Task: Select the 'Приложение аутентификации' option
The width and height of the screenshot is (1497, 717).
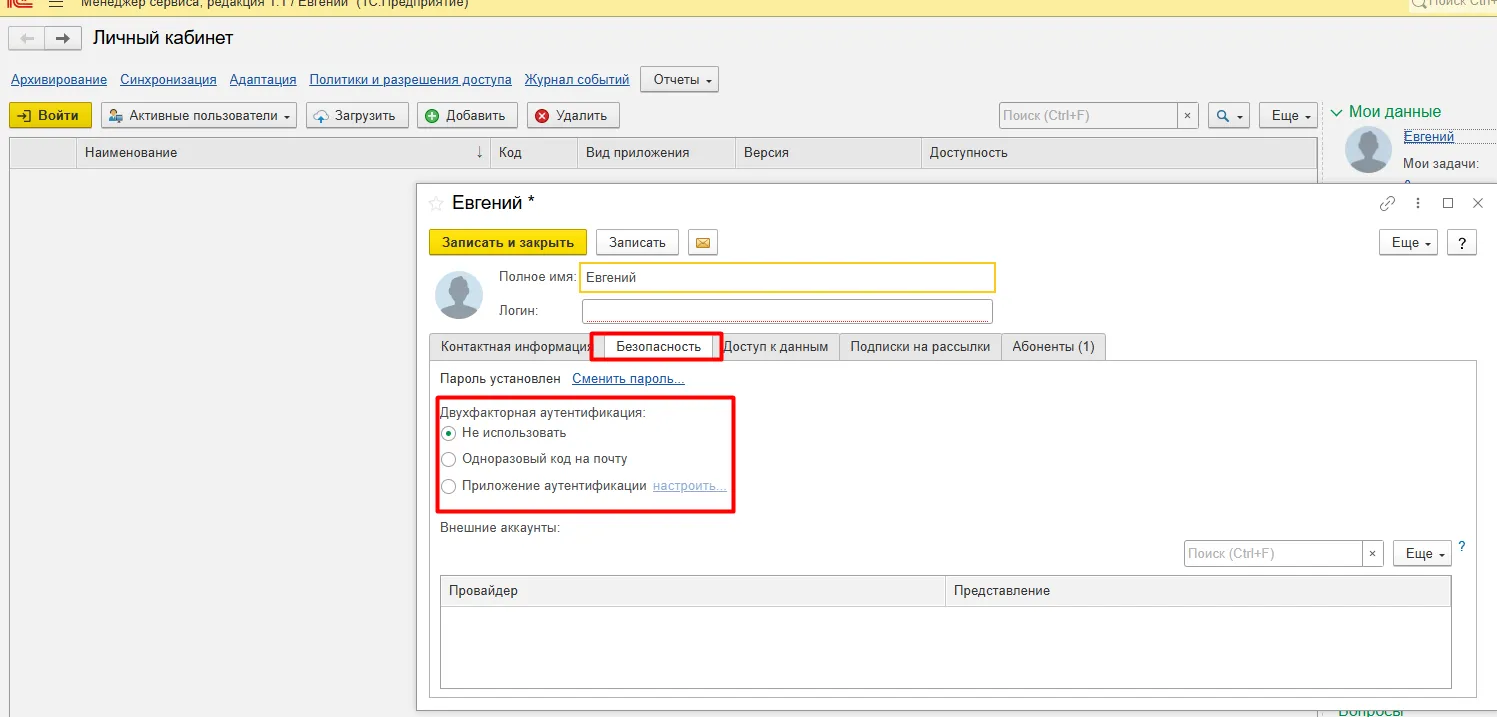Action: pyautogui.click(x=449, y=485)
